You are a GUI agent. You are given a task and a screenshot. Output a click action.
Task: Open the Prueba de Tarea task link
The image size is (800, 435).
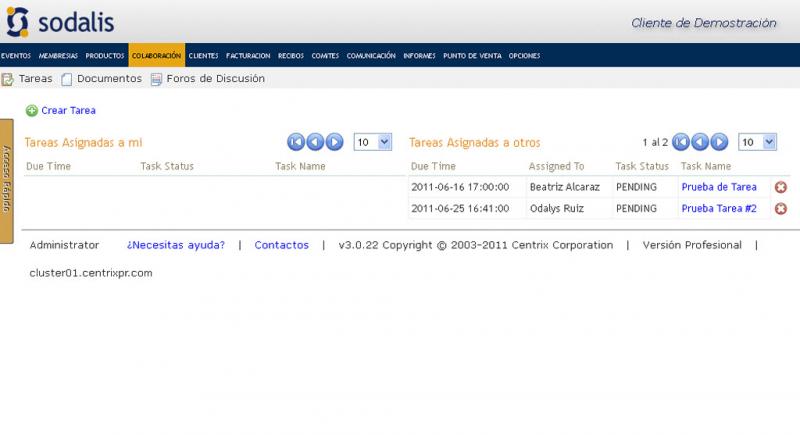pos(718,187)
